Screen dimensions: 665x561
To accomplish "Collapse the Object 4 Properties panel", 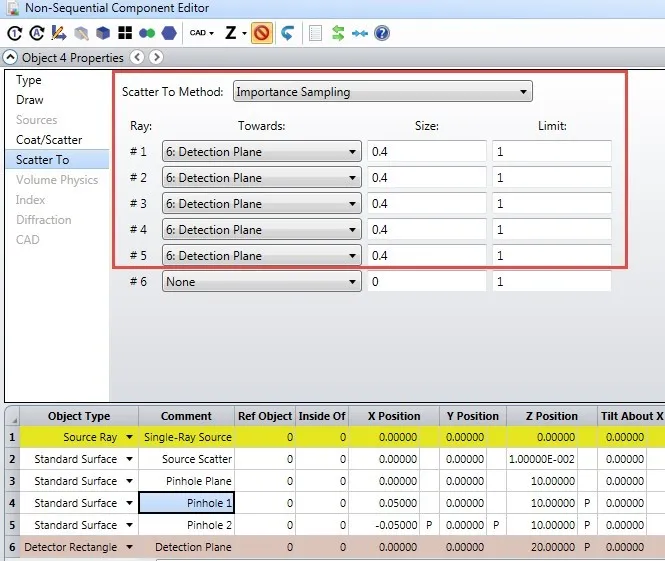I will click(x=10, y=57).
